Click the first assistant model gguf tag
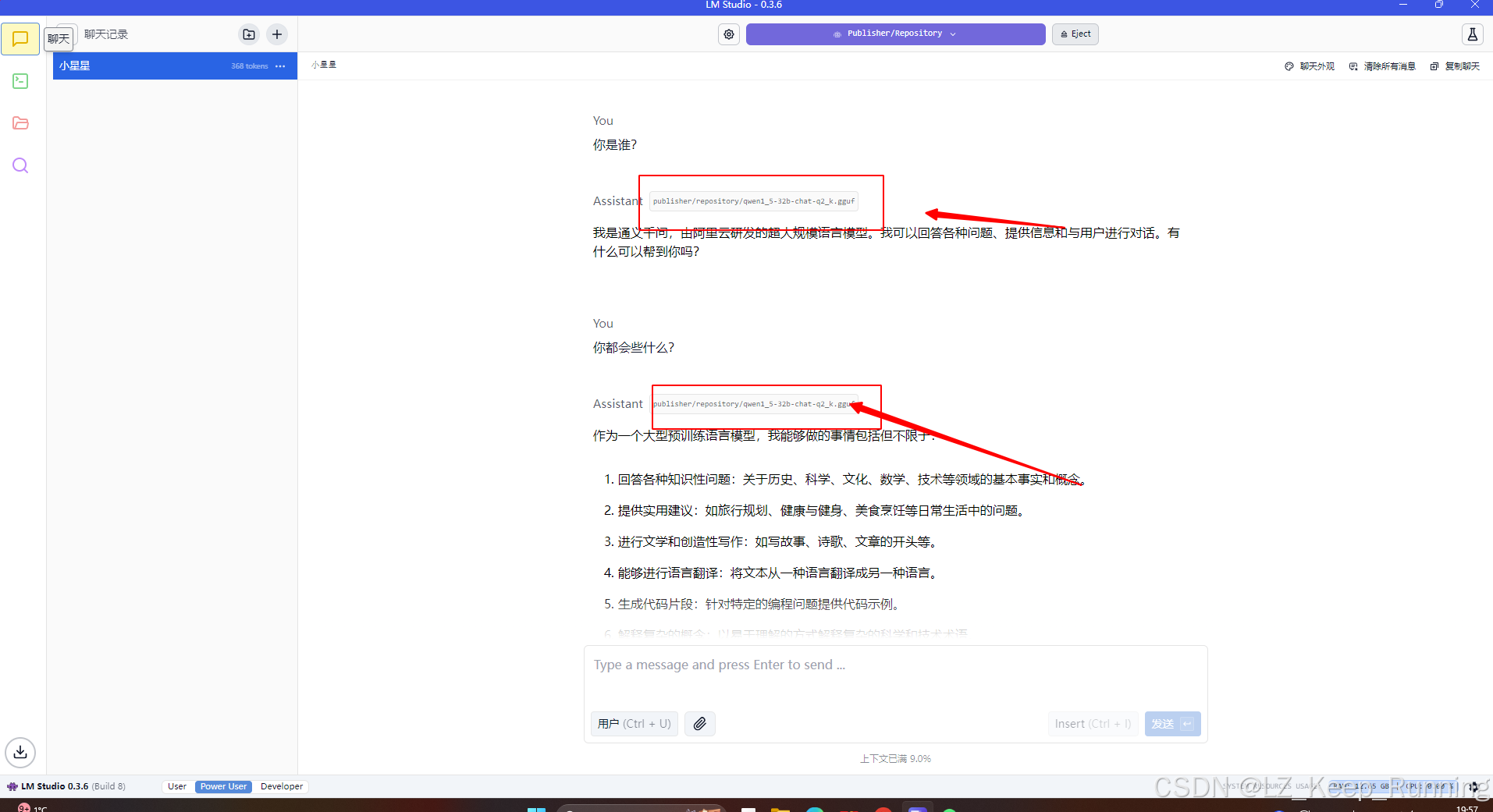Screen dimensions: 1493x812 click(x=754, y=201)
